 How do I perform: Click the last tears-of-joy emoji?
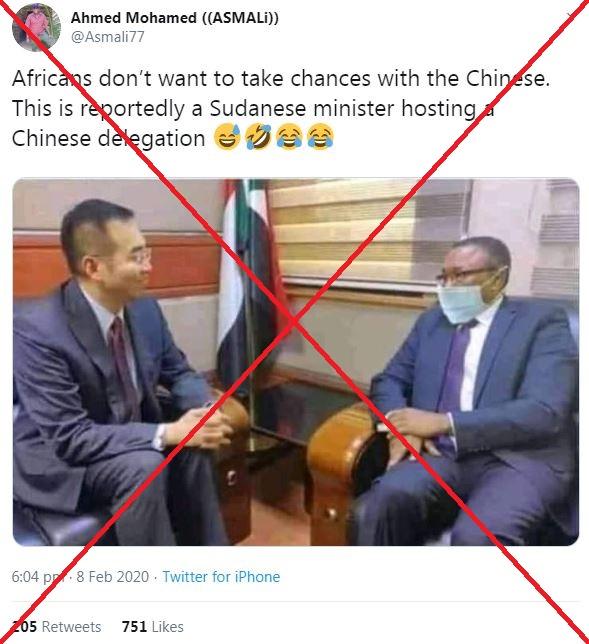click(320, 137)
